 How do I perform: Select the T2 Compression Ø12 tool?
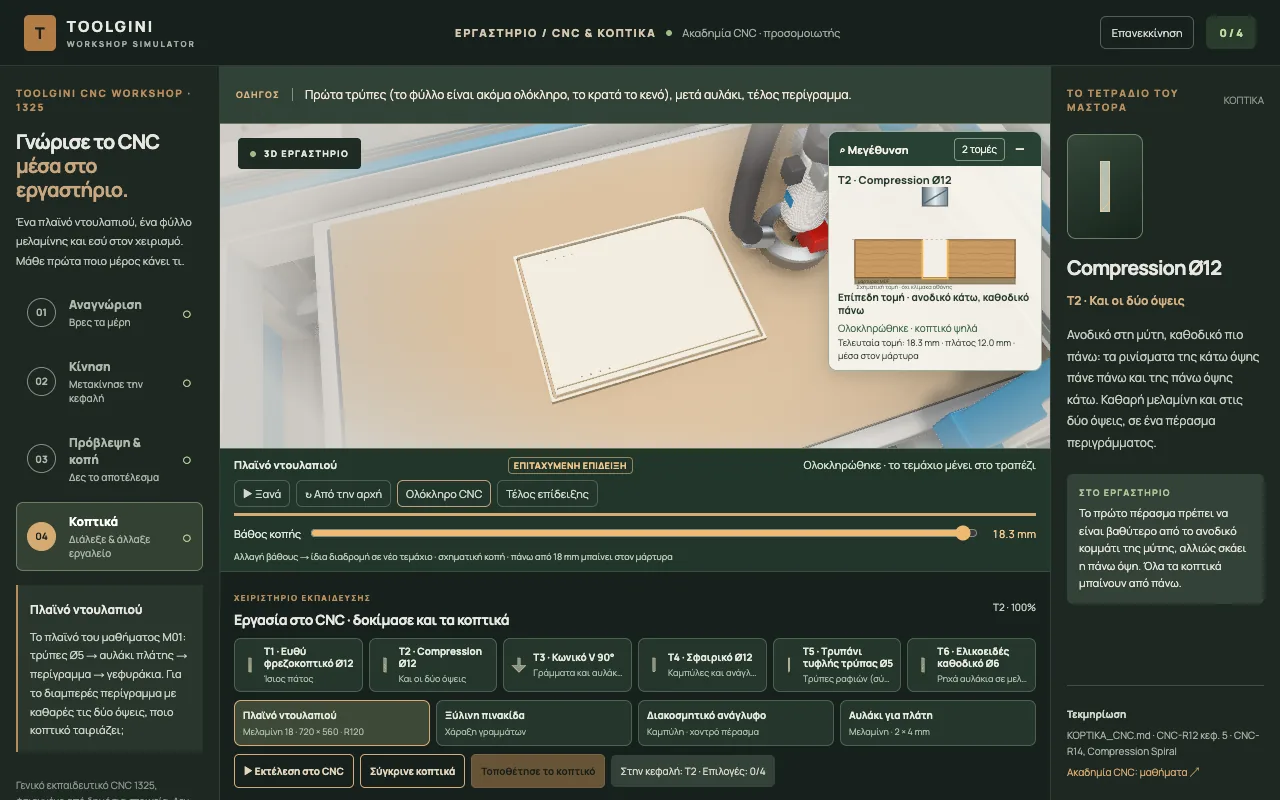pos(433,665)
